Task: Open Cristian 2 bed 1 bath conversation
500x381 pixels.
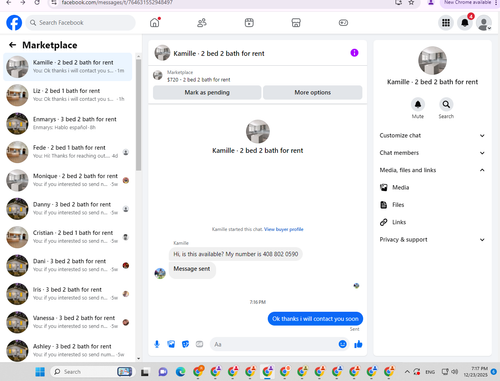Action: click(x=68, y=237)
